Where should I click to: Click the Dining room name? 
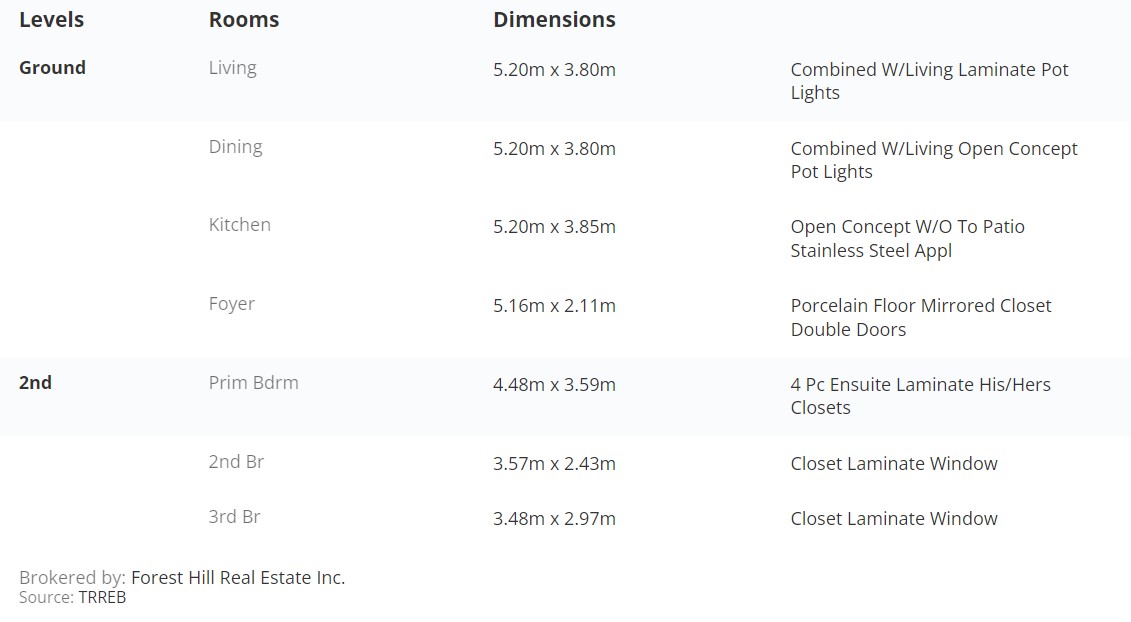[235, 146]
